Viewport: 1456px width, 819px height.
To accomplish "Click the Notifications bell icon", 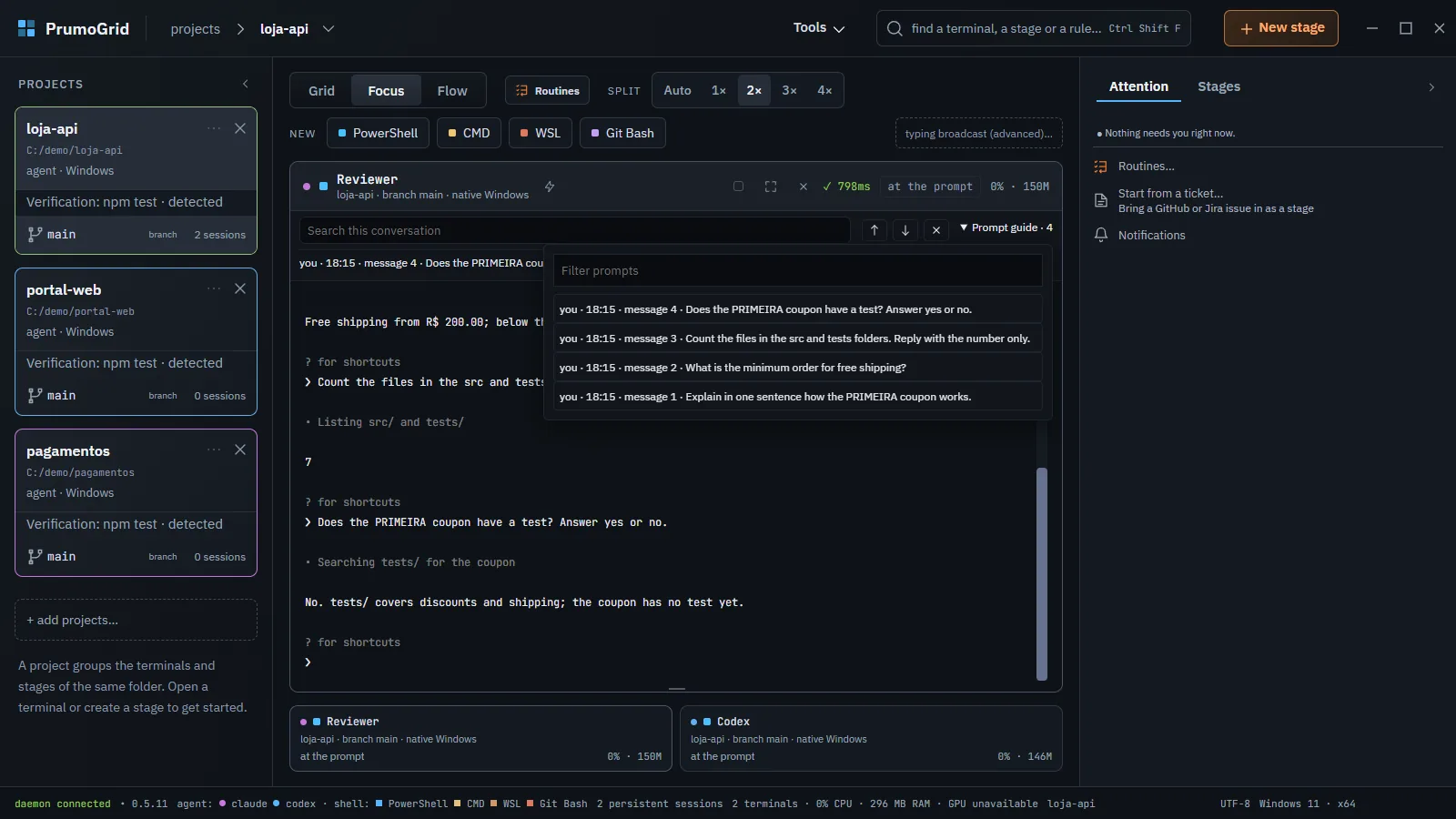I will 1101,235.
